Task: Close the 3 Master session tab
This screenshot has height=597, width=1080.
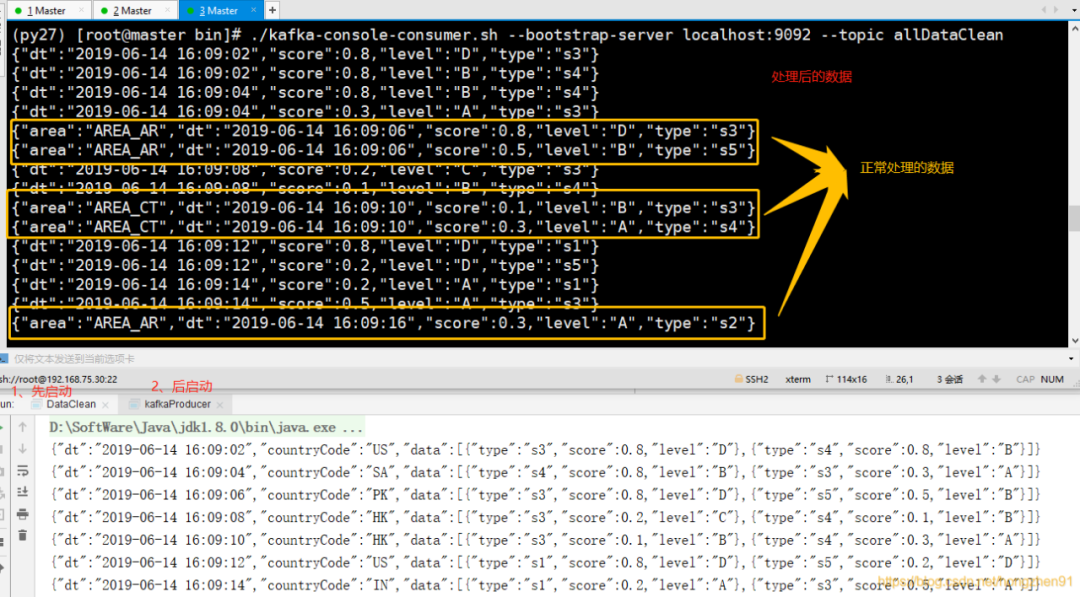Action: [253, 10]
